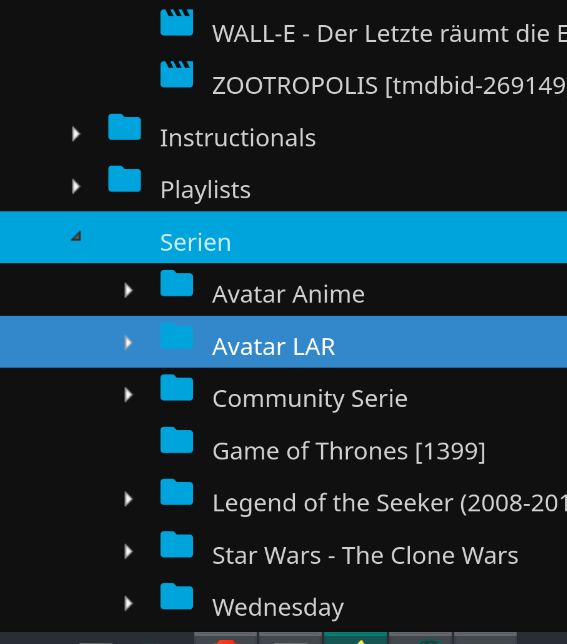Click the Game of Thrones folder icon

(x=177, y=440)
